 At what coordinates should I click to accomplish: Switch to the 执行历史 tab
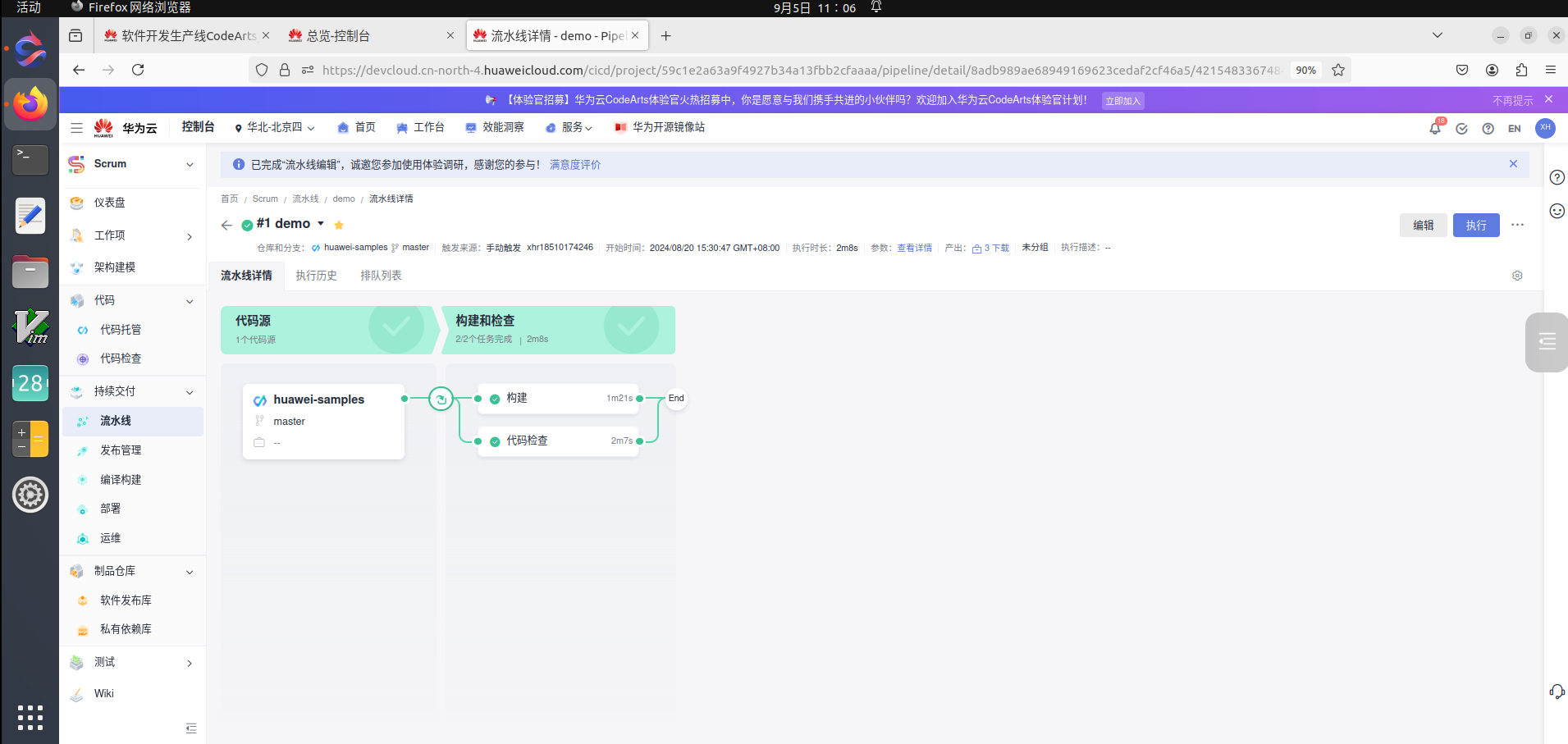coord(316,276)
